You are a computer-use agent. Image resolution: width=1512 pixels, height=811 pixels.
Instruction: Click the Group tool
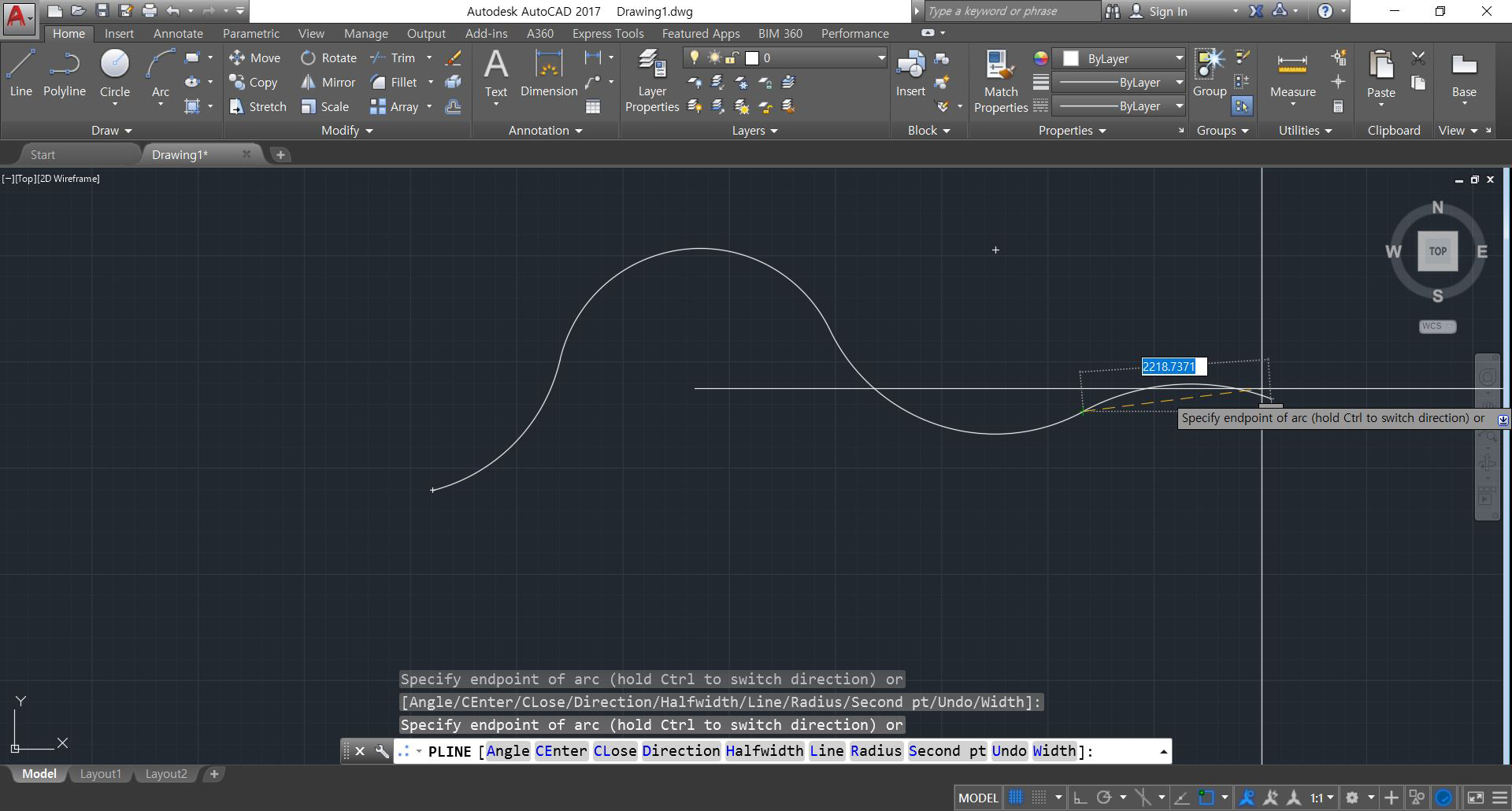coord(1210,73)
